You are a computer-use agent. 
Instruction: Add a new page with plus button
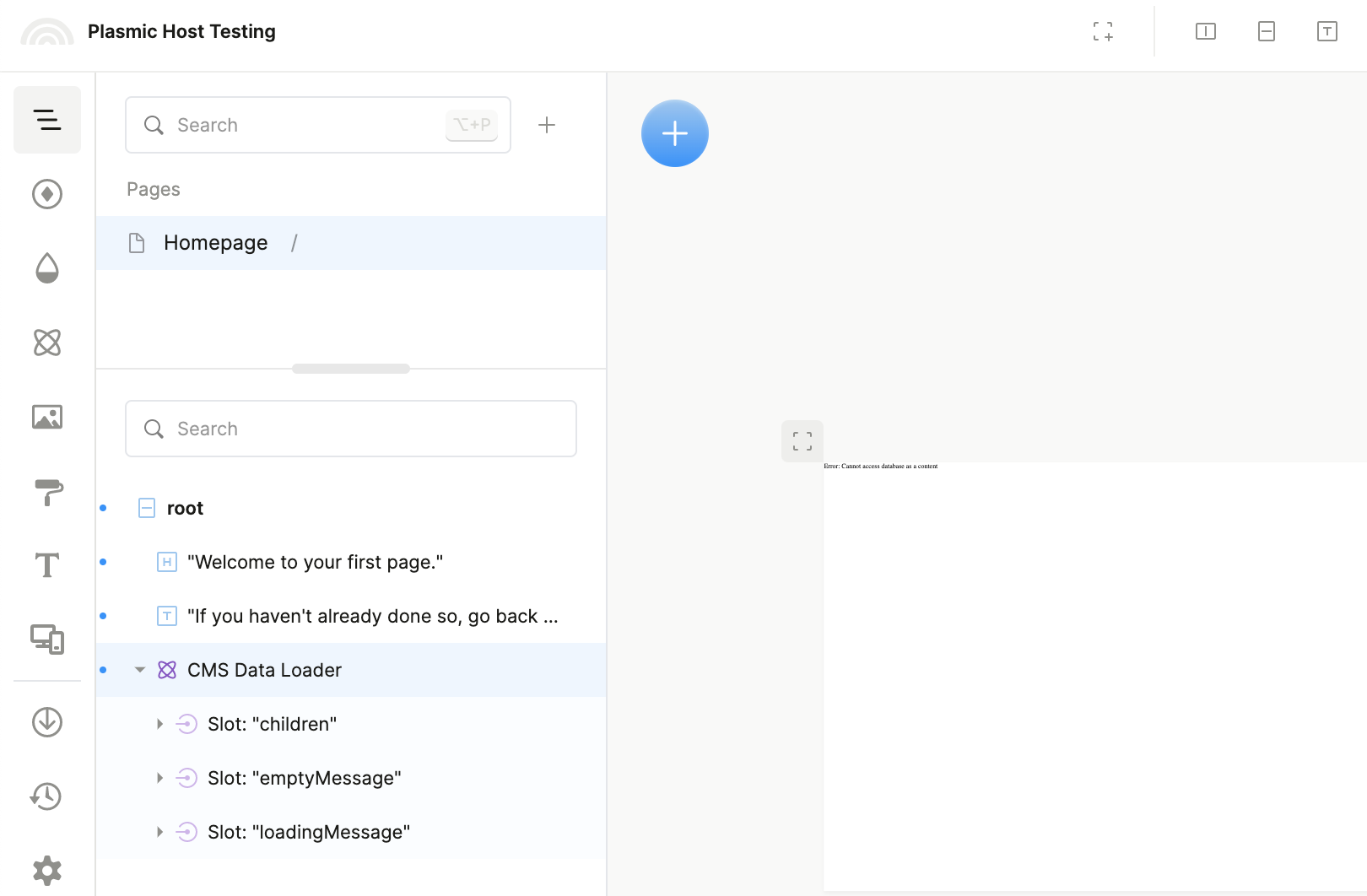547,125
